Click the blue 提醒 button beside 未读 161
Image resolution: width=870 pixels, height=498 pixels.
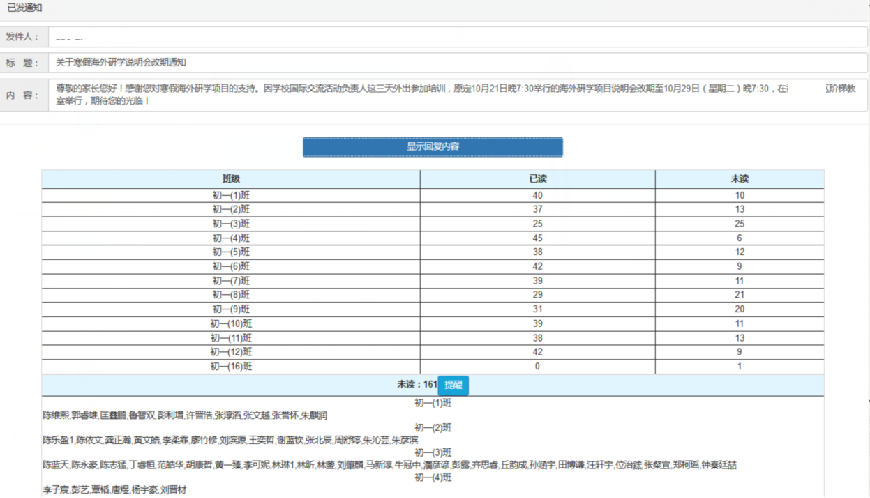[453, 385]
